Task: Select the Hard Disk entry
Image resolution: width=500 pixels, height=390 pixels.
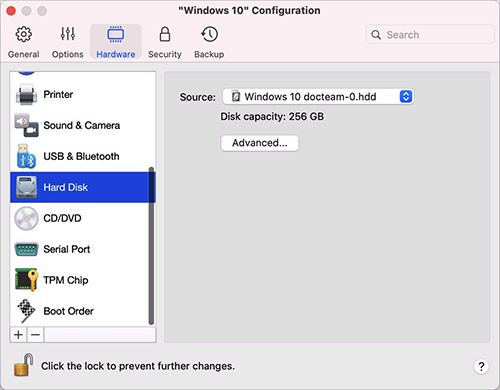Action: point(83,187)
